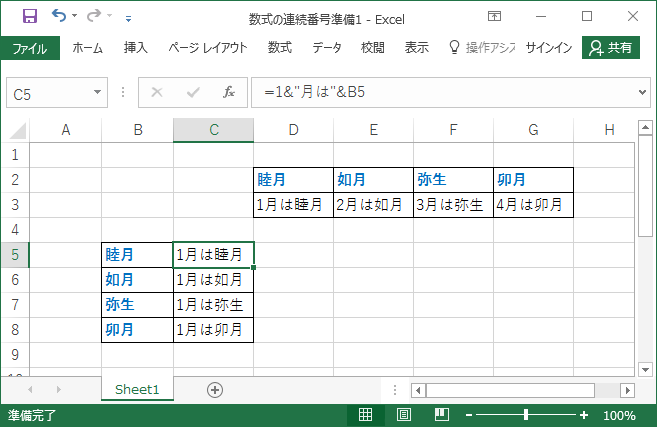Click the formula bar containing =1&"月は"&B5
Screen dimensions: 657x427
(x=444, y=92)
